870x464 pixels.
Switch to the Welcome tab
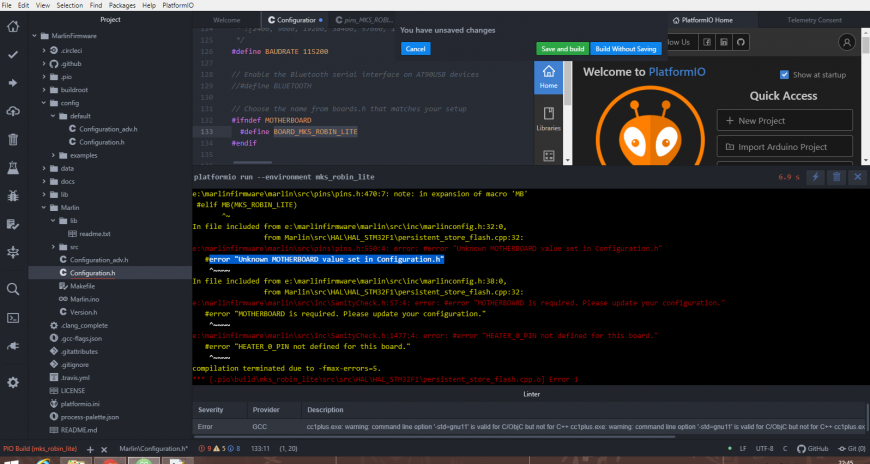pos(226,20)
